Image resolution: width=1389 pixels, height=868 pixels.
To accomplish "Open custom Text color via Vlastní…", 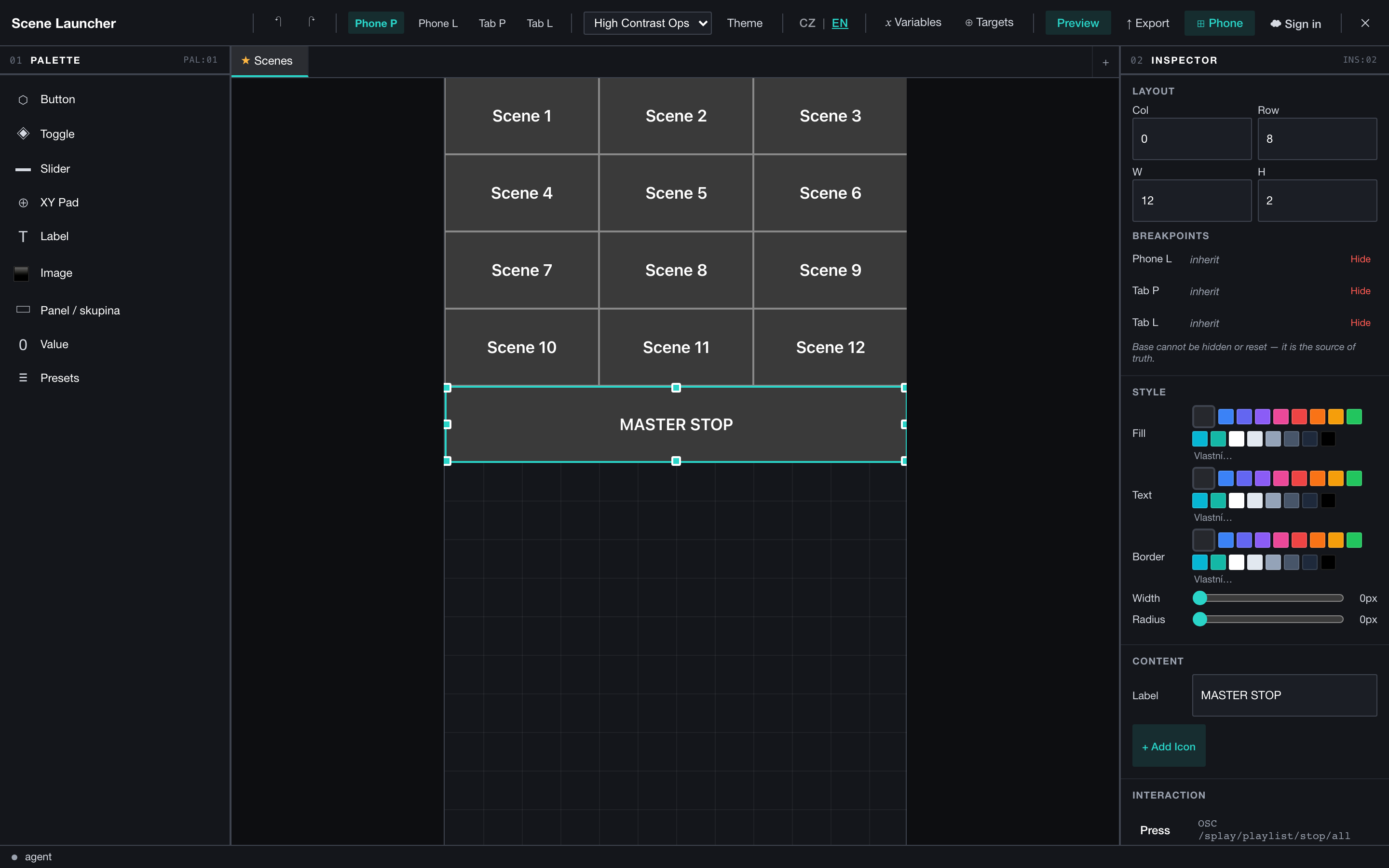I will (x=1212, y=518).
